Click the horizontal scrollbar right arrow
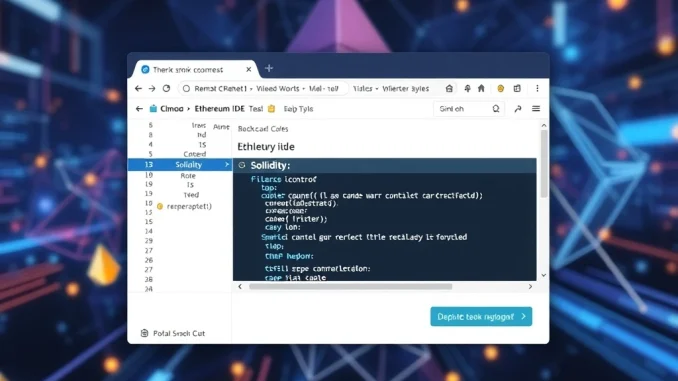 530,286
